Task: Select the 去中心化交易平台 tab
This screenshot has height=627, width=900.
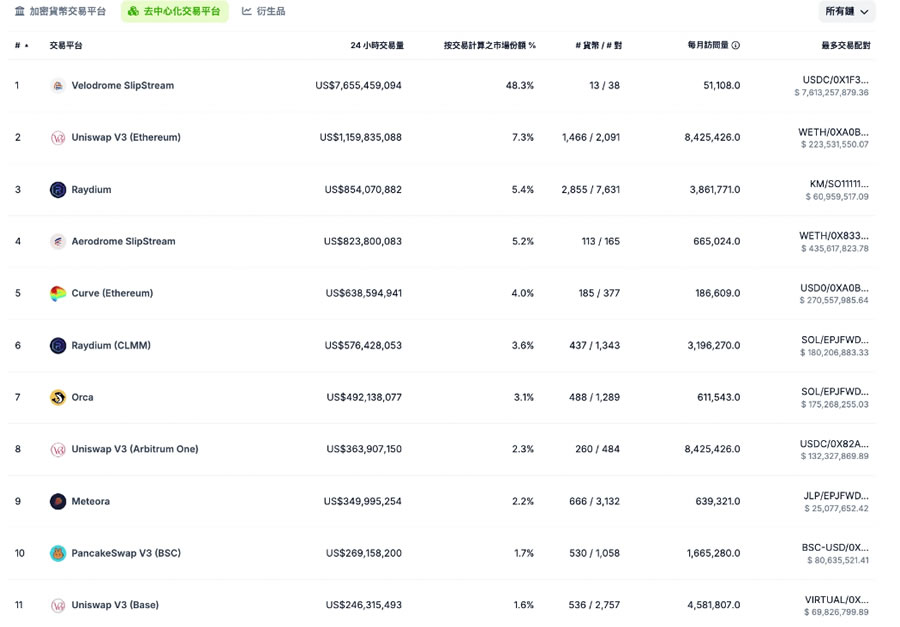Action: click(174, 11)
